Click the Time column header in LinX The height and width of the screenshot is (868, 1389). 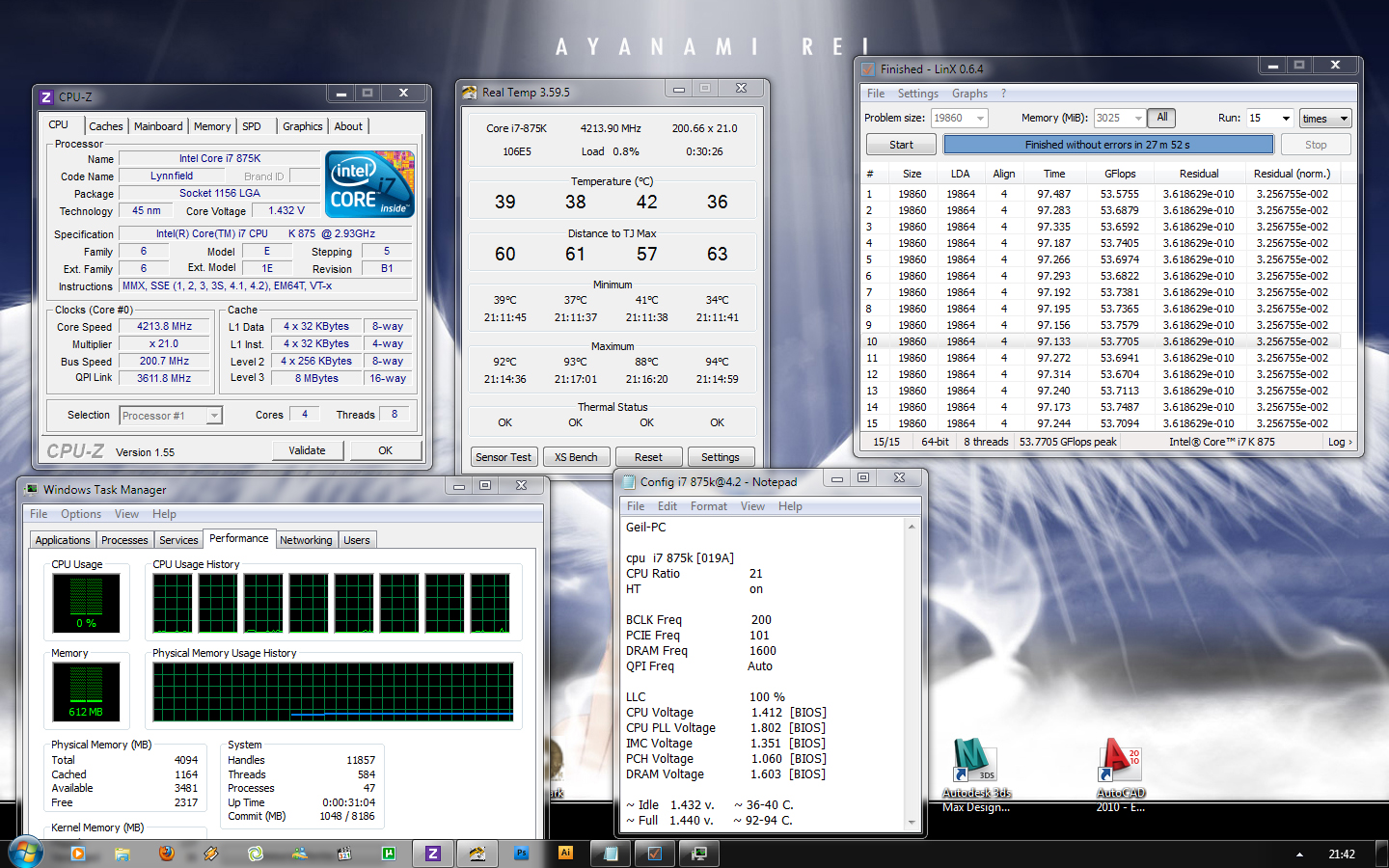click(1054, 174)
